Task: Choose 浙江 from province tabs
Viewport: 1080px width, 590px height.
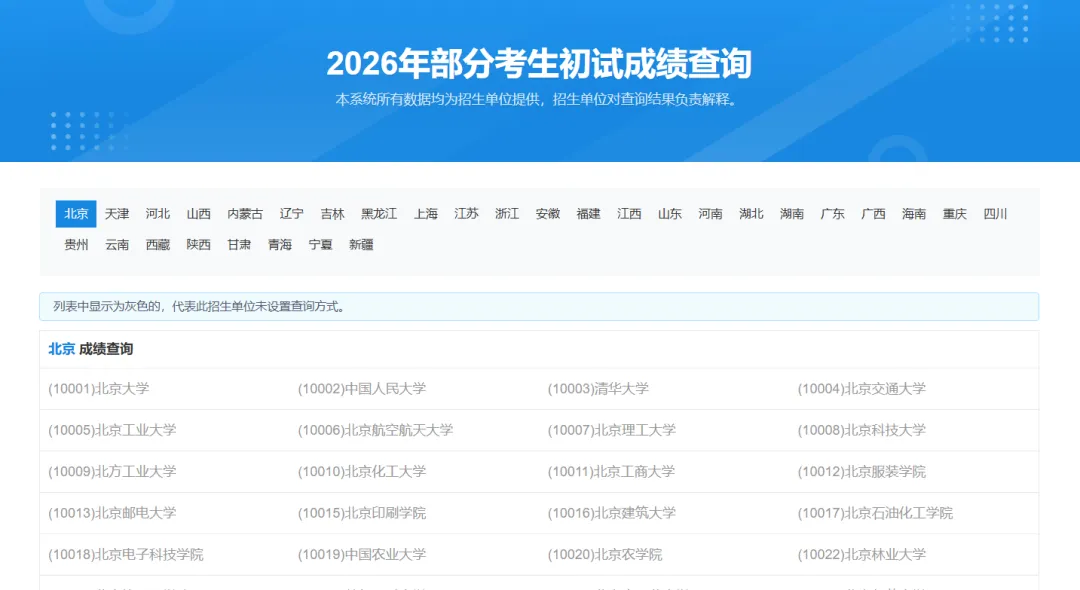Action: coord(507,214)
